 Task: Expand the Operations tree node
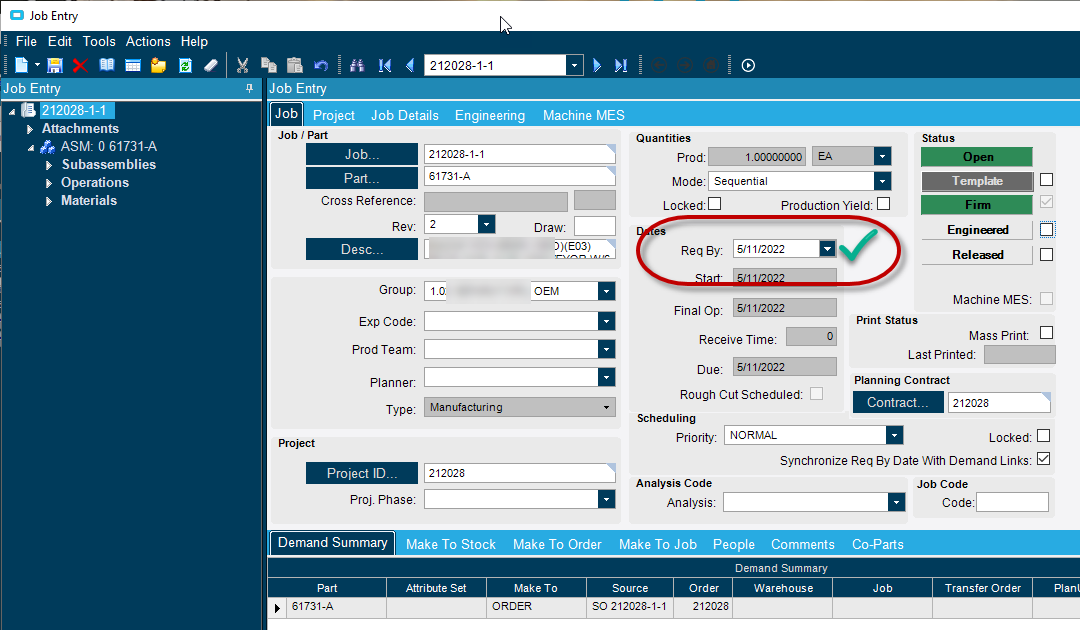pyautogui.click(x=49, y=183)
